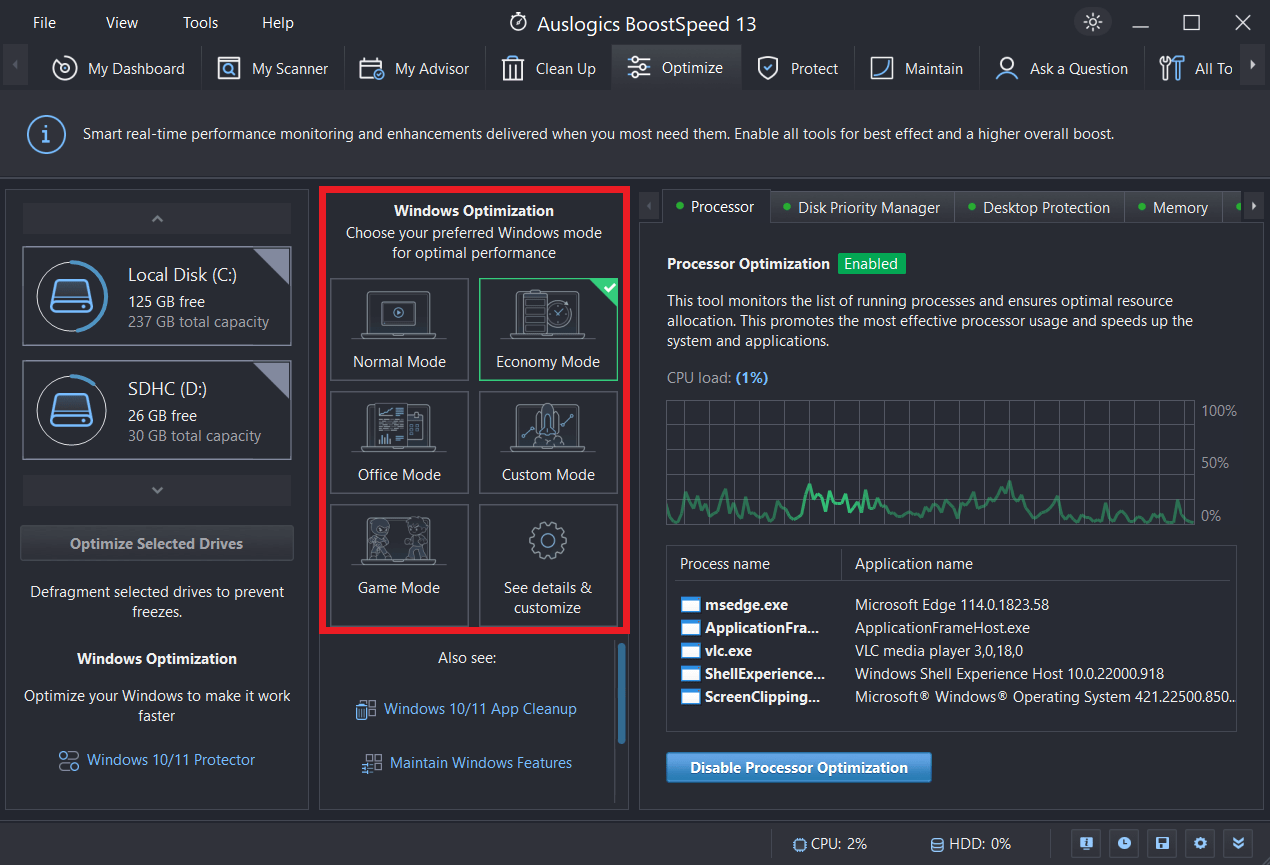Open the Help menu
The width and height of the screenshot is (1270, 865).
[278, 22]
